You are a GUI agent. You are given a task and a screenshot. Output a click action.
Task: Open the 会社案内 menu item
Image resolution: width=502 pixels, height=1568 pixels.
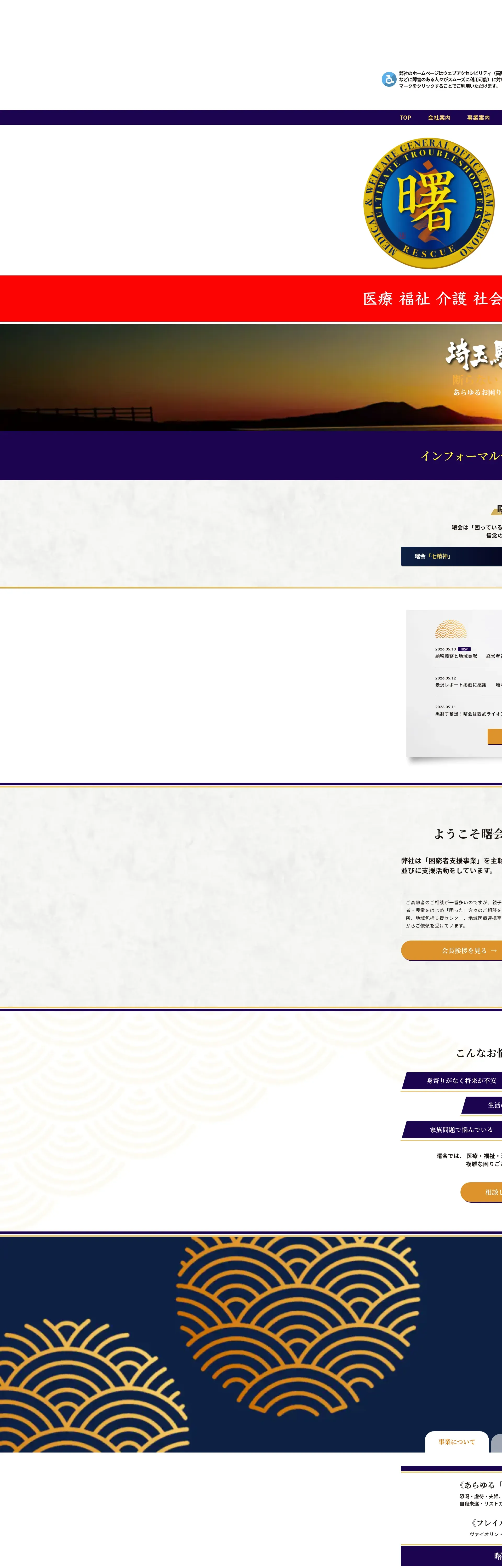(x=439, y=118)
